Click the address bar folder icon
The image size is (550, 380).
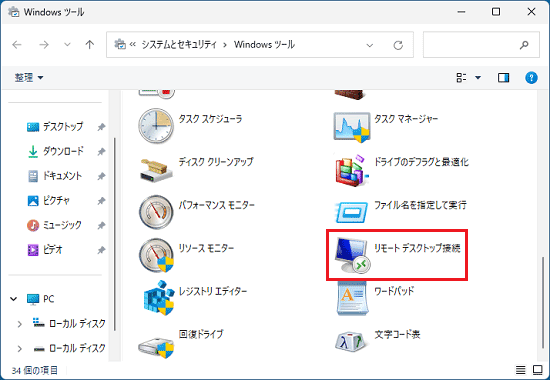click(x=120, y=45)
